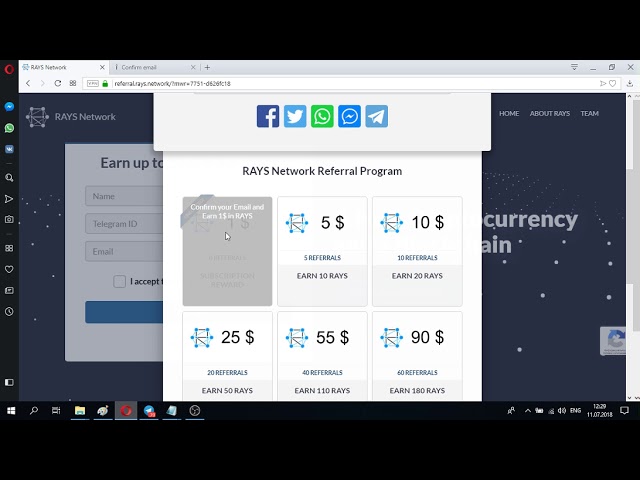This screenshot has width=640, height=480.
Task: Open Opera sidebar search
Action: pos(9,178)
